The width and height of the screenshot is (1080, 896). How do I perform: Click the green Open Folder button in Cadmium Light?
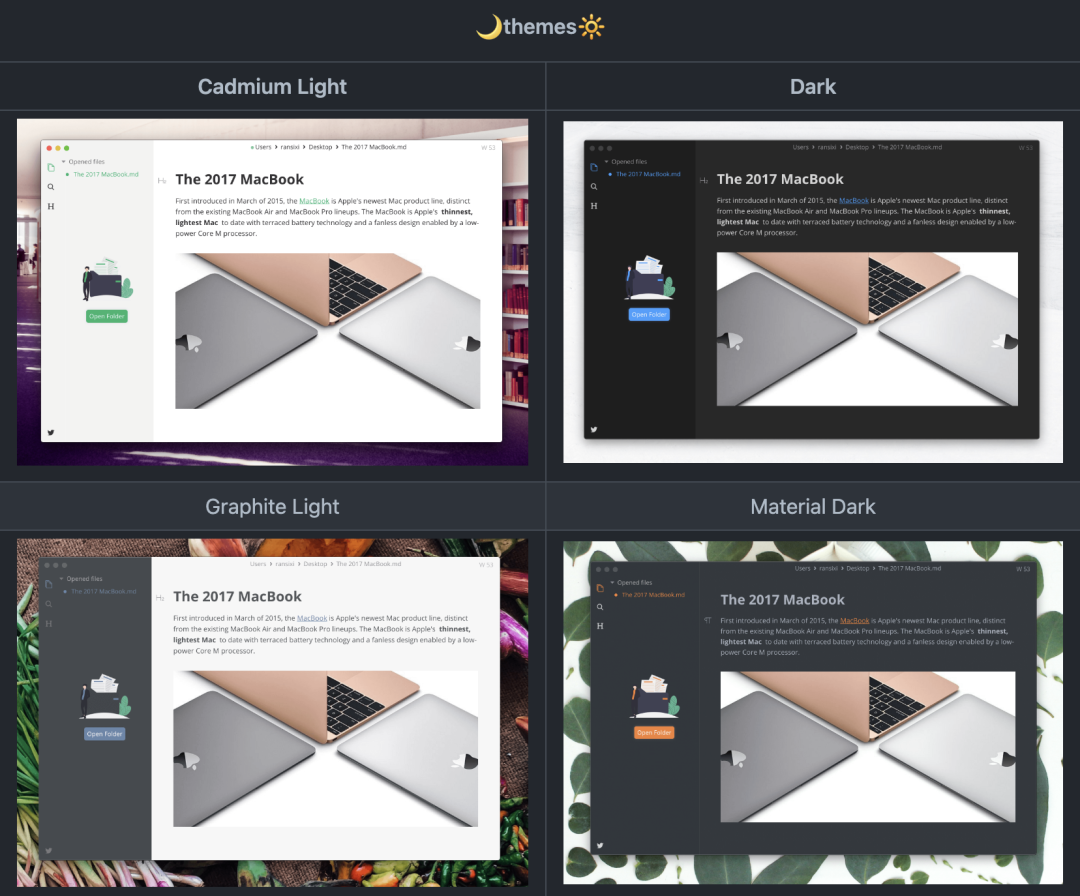(x=107, y=316)
